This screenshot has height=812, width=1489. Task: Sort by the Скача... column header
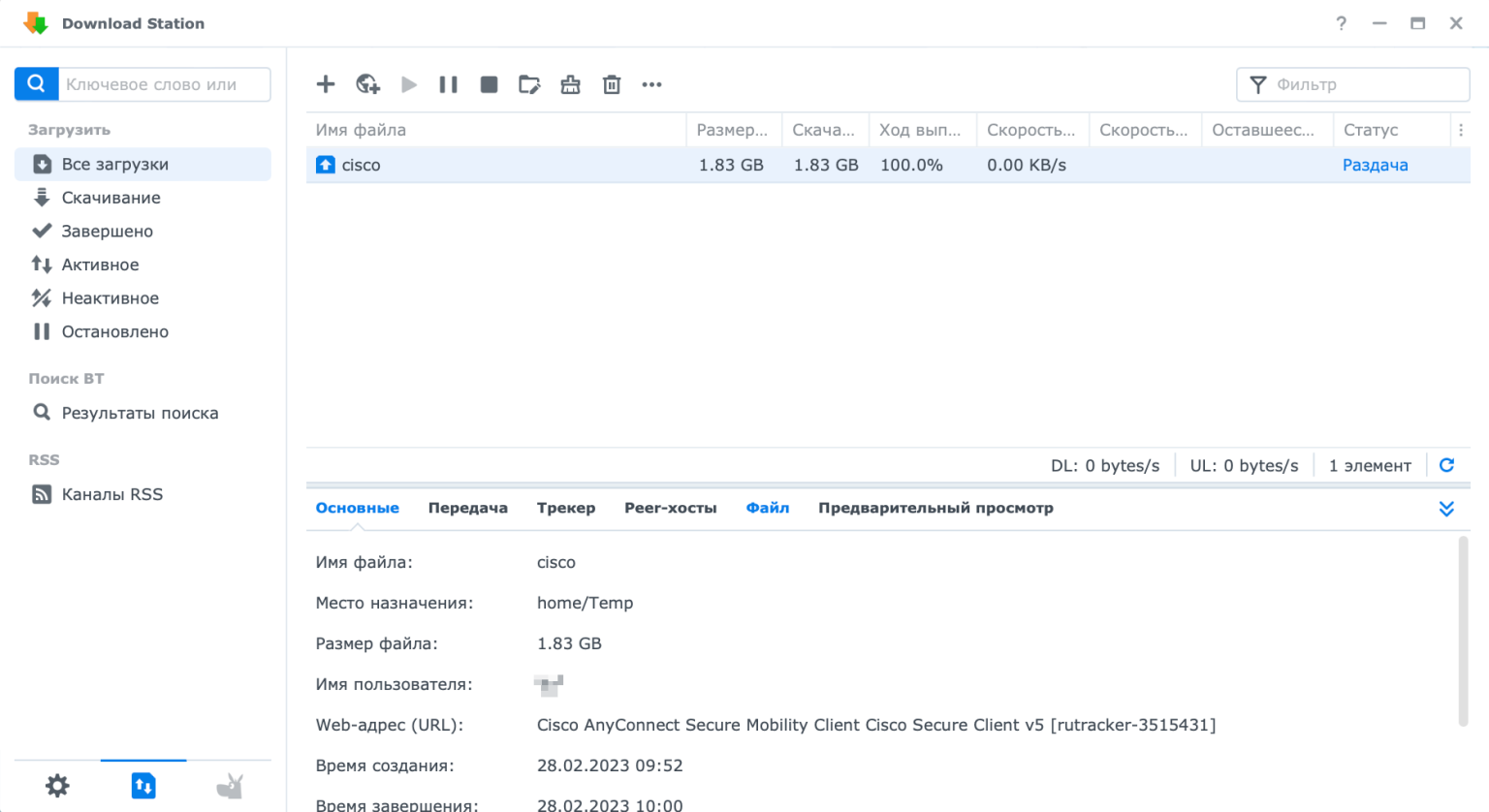(823, 130)
